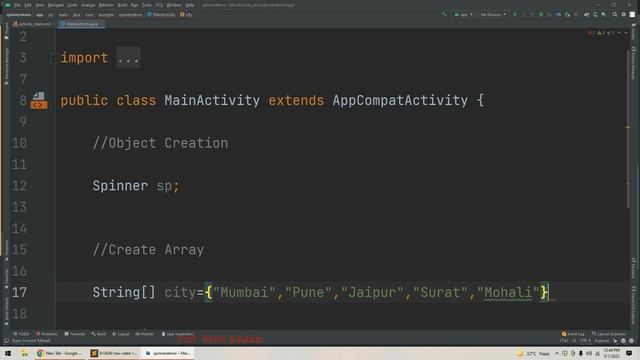The width and height of the screenshot is (640, 360).
Task: Open the File menu
Action: [x=17, y=5]
